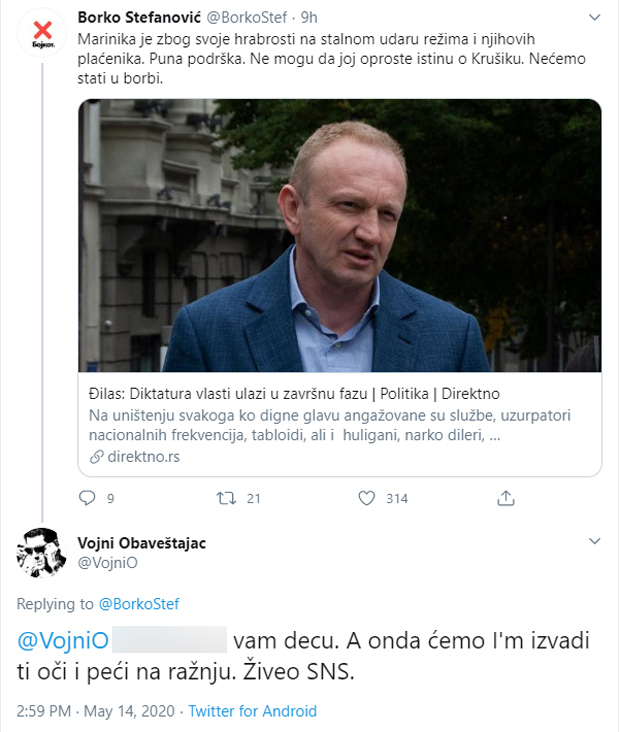Like the tweet with the heart icon
Image resolution: width=620 pixels, height=732 pixels.
point(366,498)
